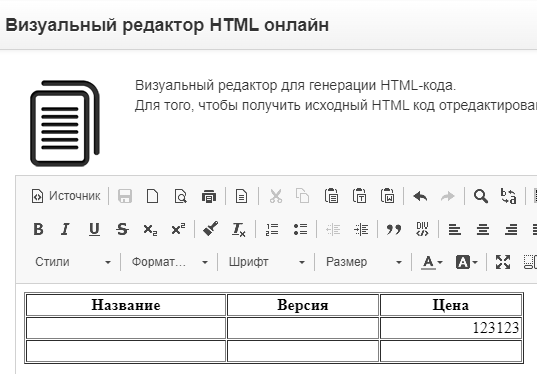537x374 pixels.
Task: Click the Redo arrow icon
Action: tap(447, 196)
